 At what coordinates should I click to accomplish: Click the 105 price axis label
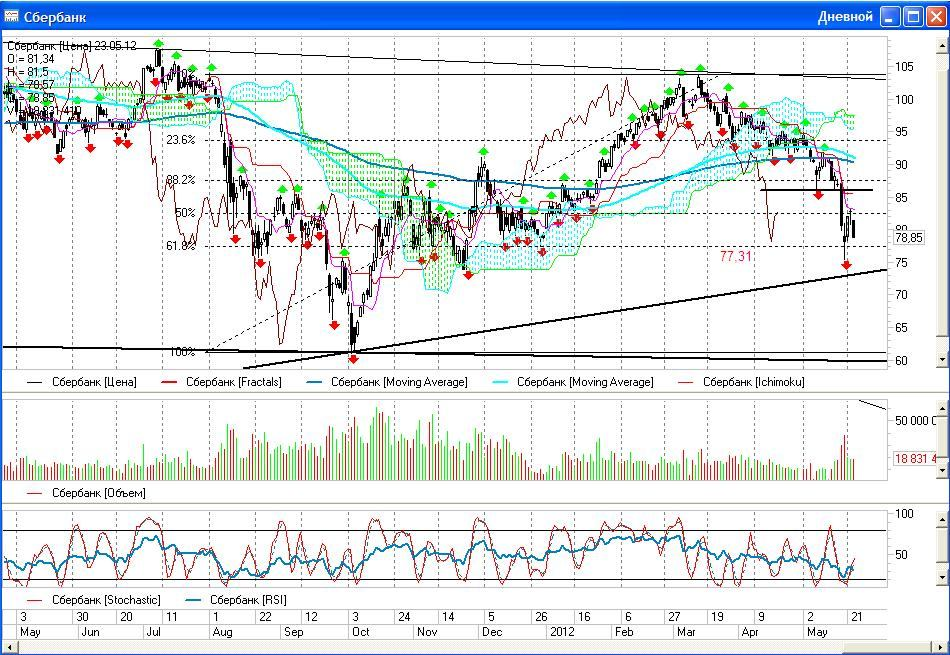coord(905,67)
